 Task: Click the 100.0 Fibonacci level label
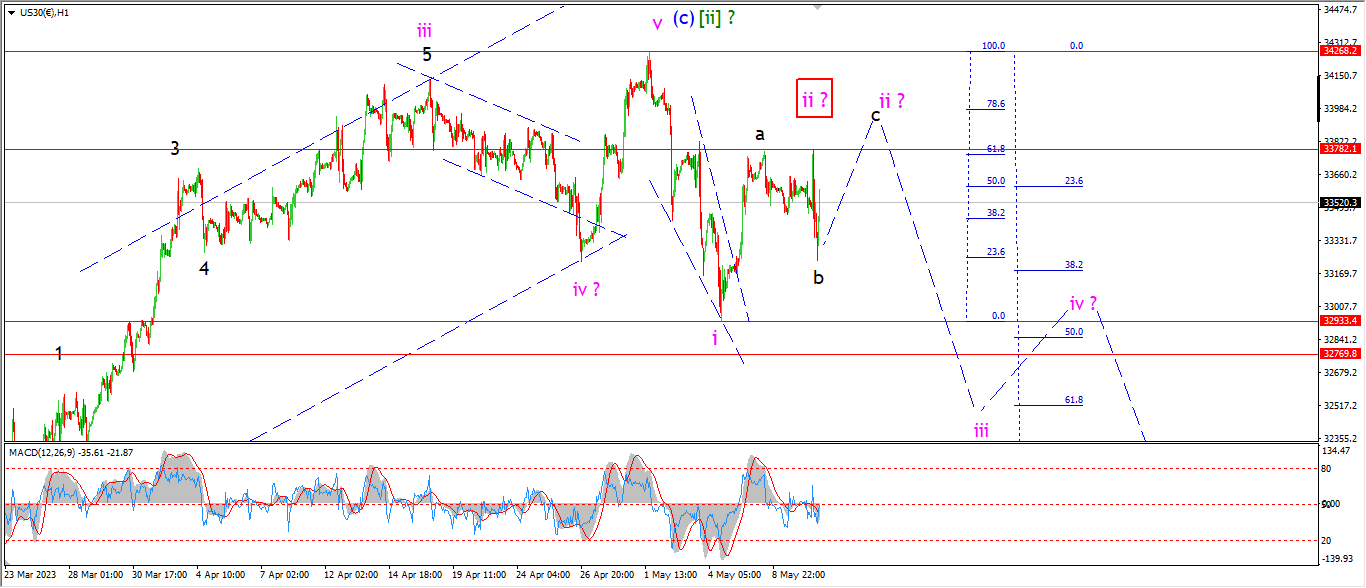(x=993, y=46)
